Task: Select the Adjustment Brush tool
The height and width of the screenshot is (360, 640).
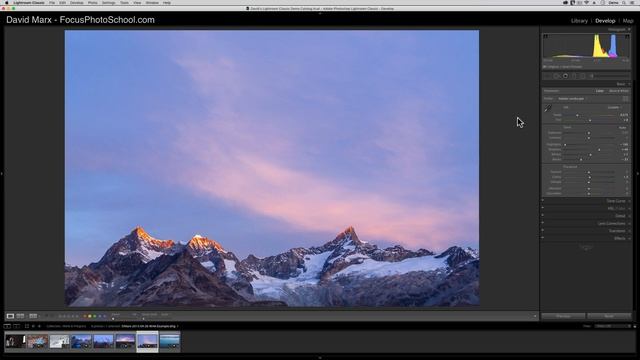Action: (x=591, y=76)
